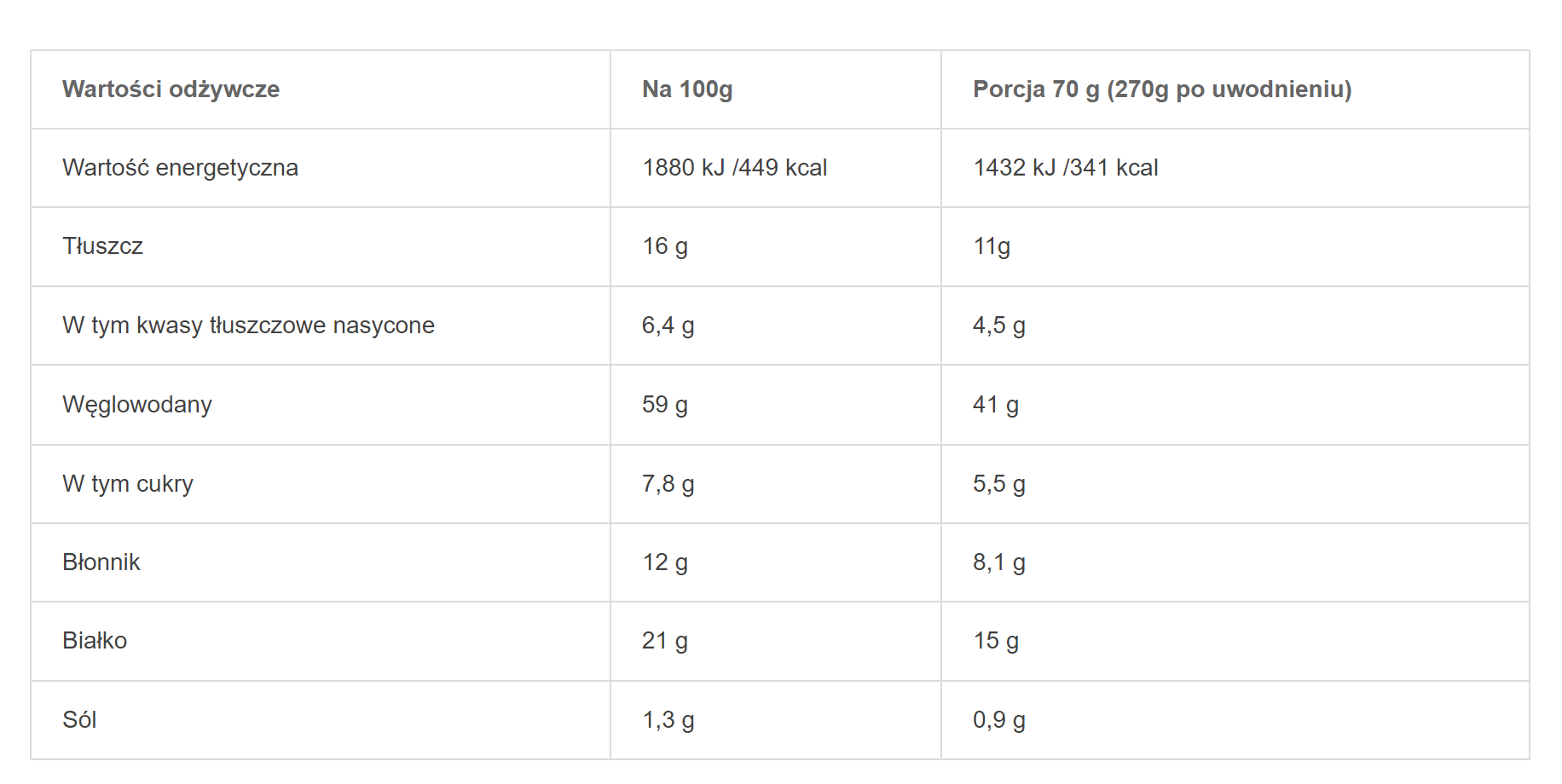
Task: Select the "W tym cukry" row label
Action: coord(128,484)
